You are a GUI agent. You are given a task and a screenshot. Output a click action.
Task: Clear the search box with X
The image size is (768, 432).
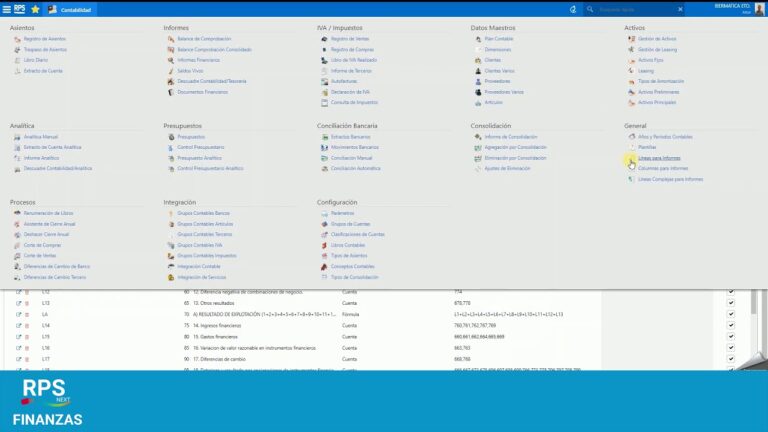682,9
